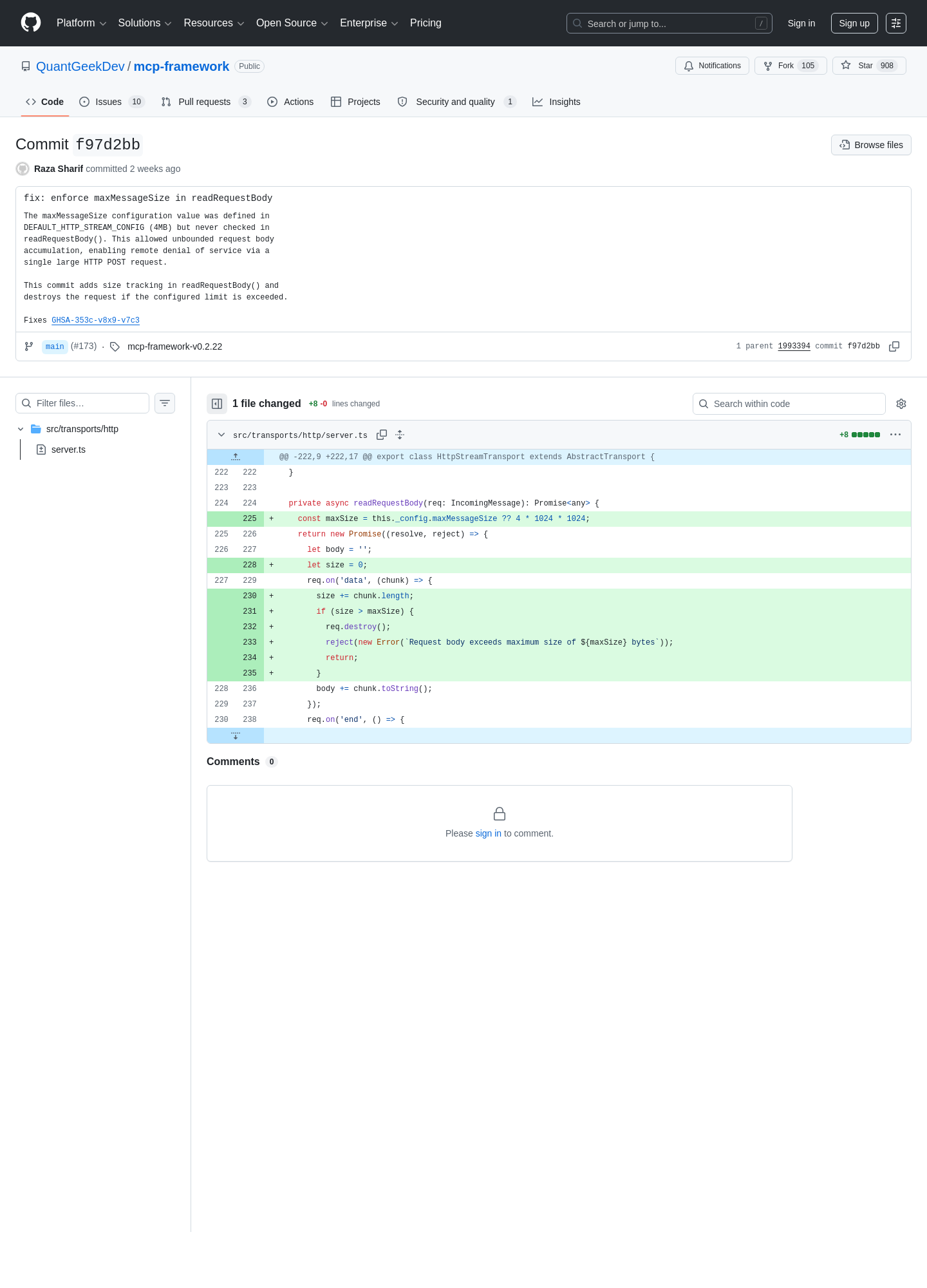Click the GitHub logo icon
The image size is (927, 1288).
31,23
